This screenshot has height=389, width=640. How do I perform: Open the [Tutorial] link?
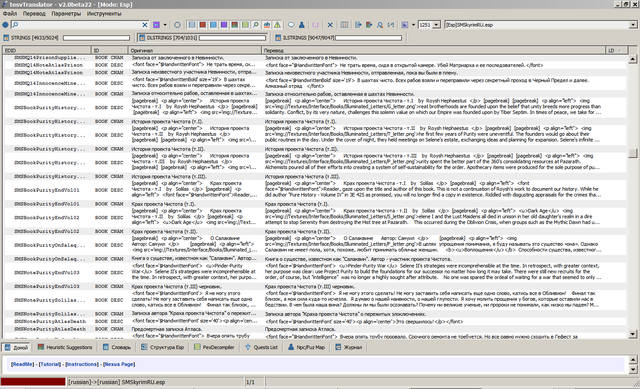click(50, 364)
